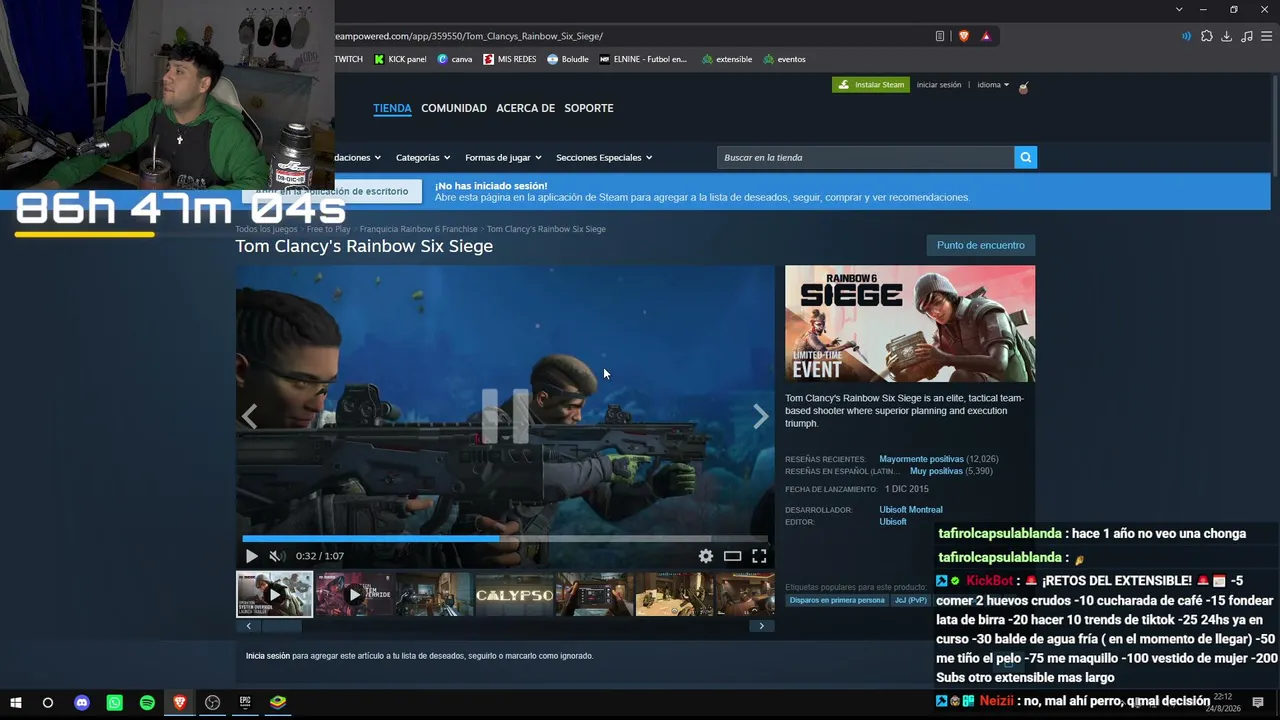This screenshot has height=720, width=1280.
Task: Open Spotify from the taskbar
Action: coord(147,703)
